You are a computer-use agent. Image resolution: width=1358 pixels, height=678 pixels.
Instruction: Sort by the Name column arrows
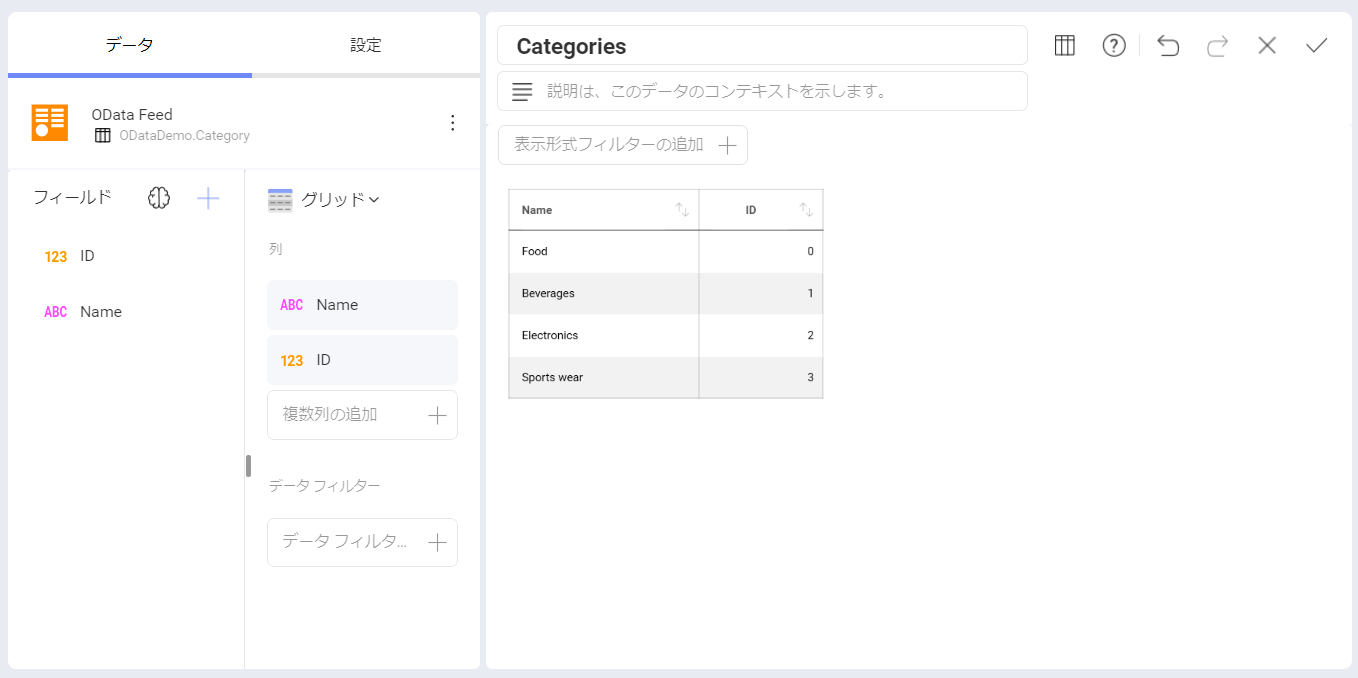point(682,210)
